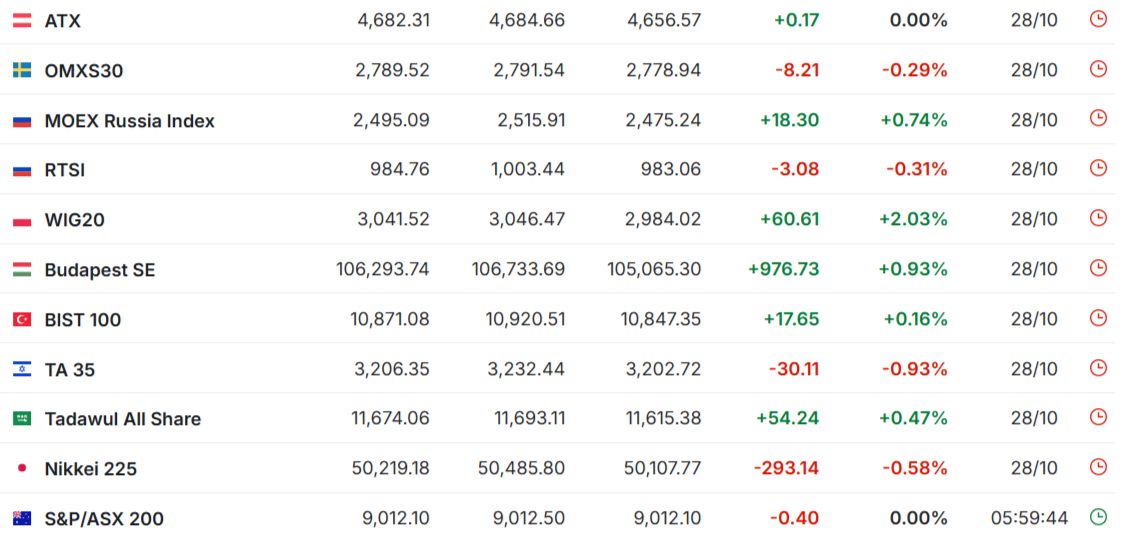Click the Austria flag icon beside ATX
The image size is (1121, 539).
pyautogui.click(x=22, y=20)
